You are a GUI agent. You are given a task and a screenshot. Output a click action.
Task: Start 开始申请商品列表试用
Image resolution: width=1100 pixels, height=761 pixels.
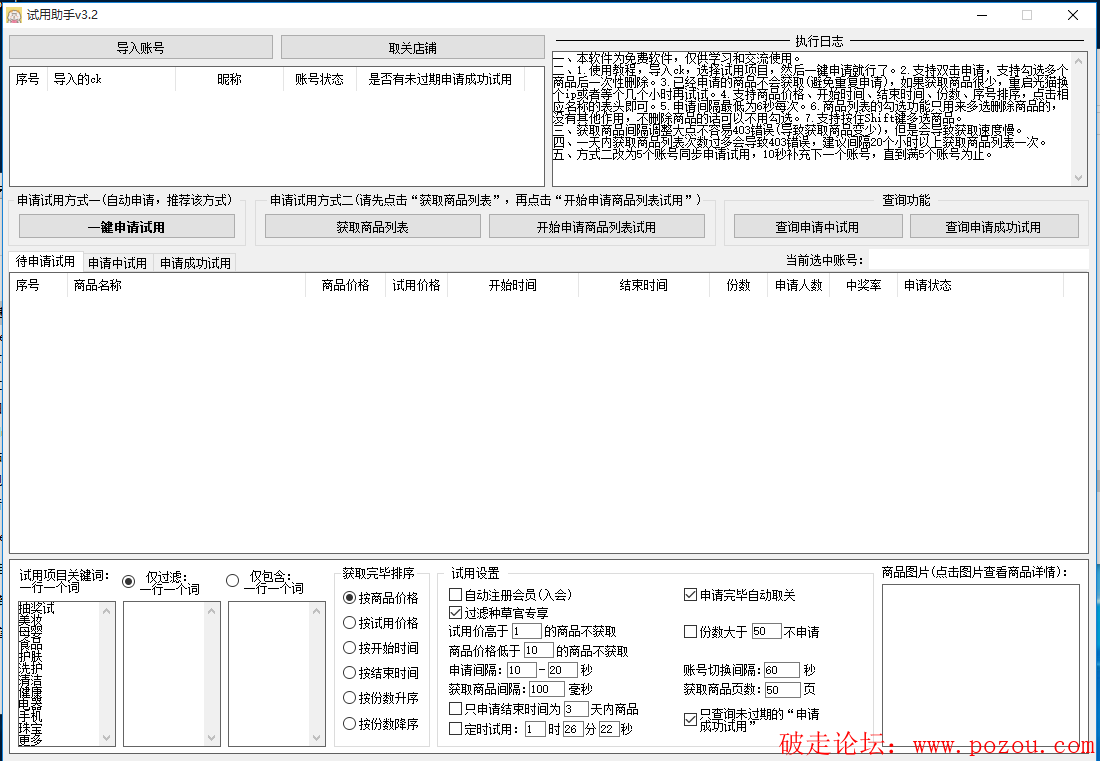[x=596, y=227]
